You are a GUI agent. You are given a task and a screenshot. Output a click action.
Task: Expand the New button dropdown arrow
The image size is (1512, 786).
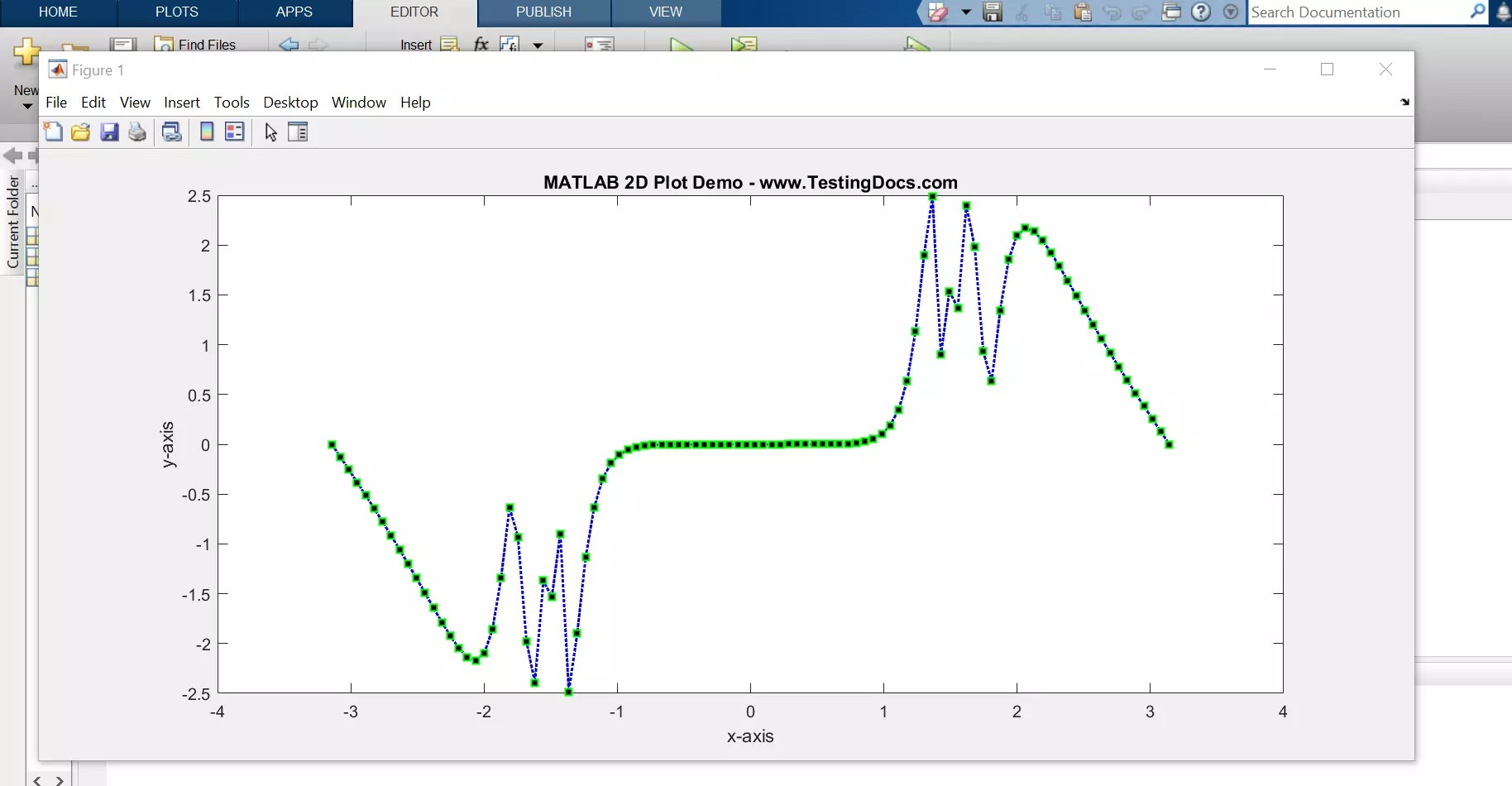pyautogui.click(x=26, y=106)
